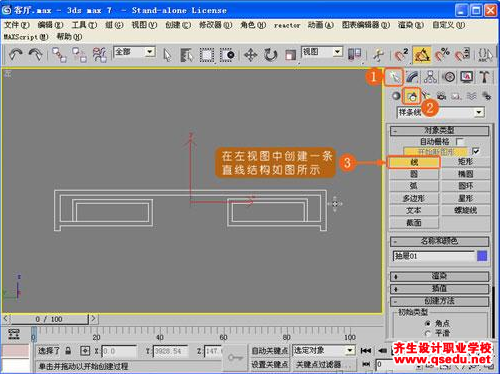Open the Create command panel tab
The image size is (500, 374).
pyautogui.click(x=394, y=77)
